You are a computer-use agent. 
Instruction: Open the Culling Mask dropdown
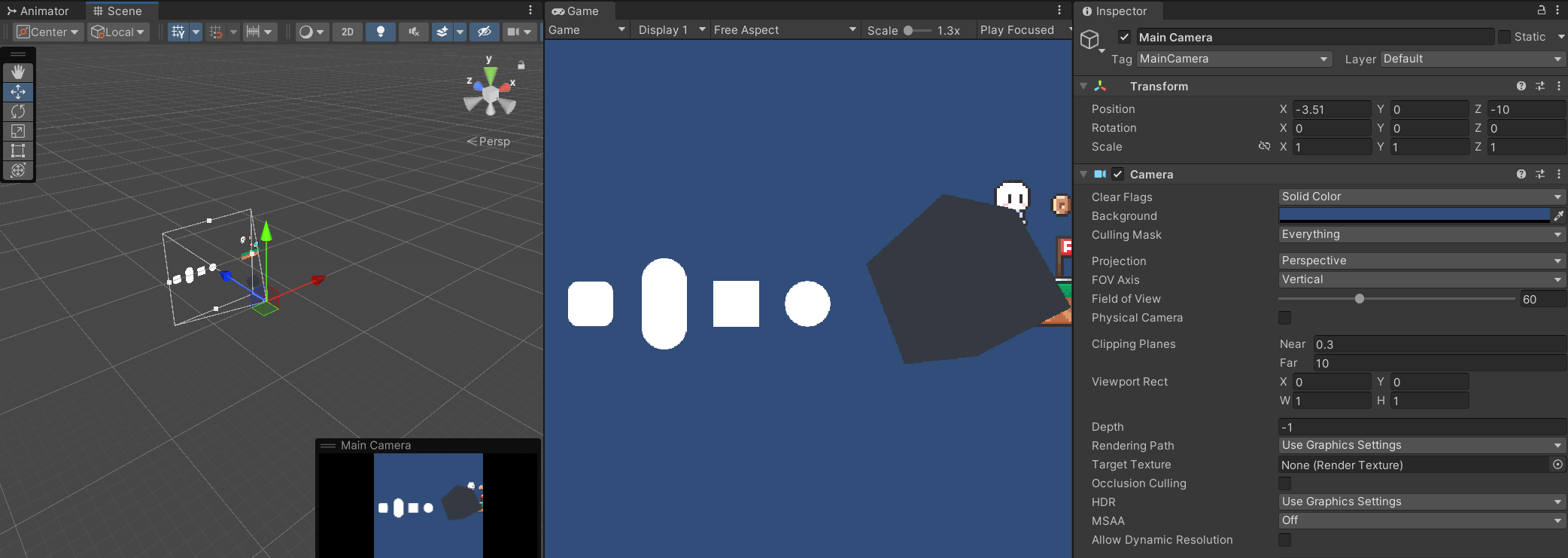1422,234
